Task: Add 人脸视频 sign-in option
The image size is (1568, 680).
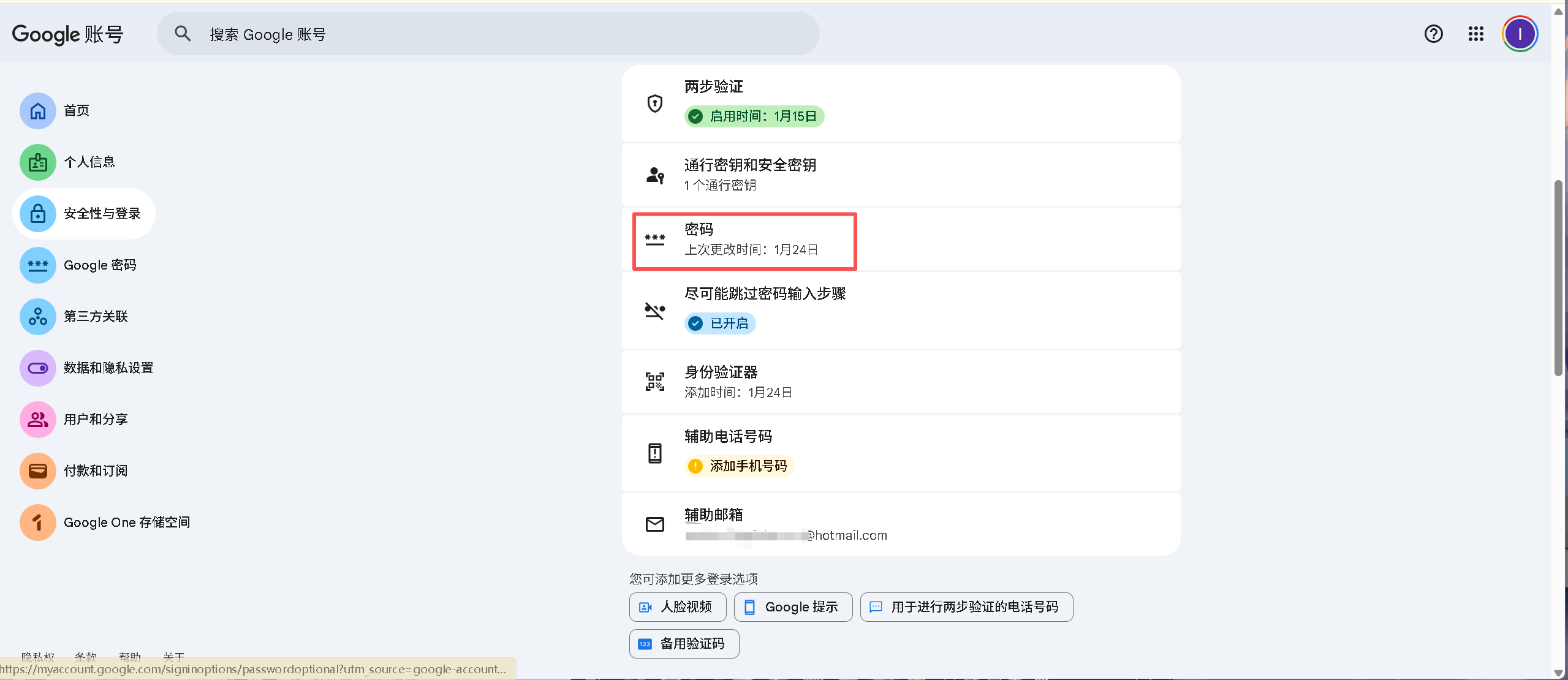Action: pos(676,606)
